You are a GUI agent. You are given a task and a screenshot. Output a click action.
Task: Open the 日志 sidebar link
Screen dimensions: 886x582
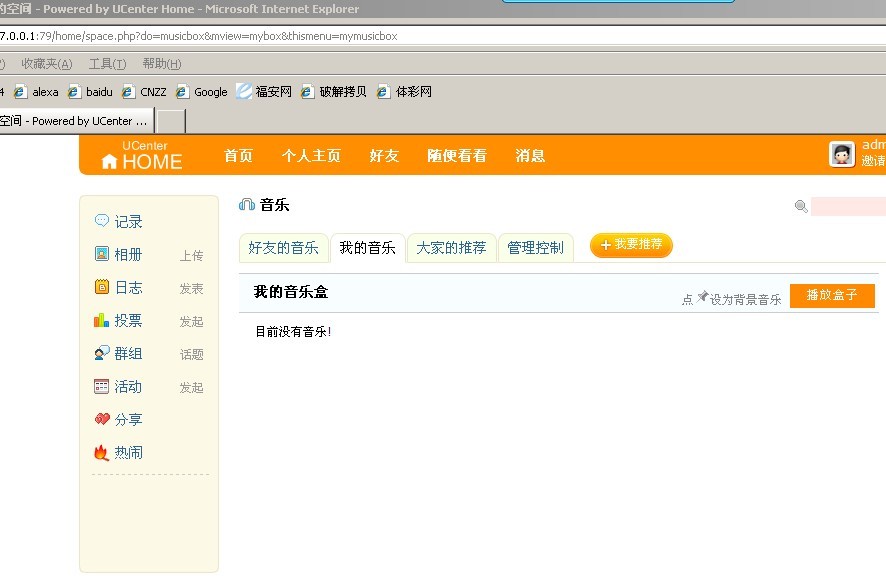pos(128,288)
